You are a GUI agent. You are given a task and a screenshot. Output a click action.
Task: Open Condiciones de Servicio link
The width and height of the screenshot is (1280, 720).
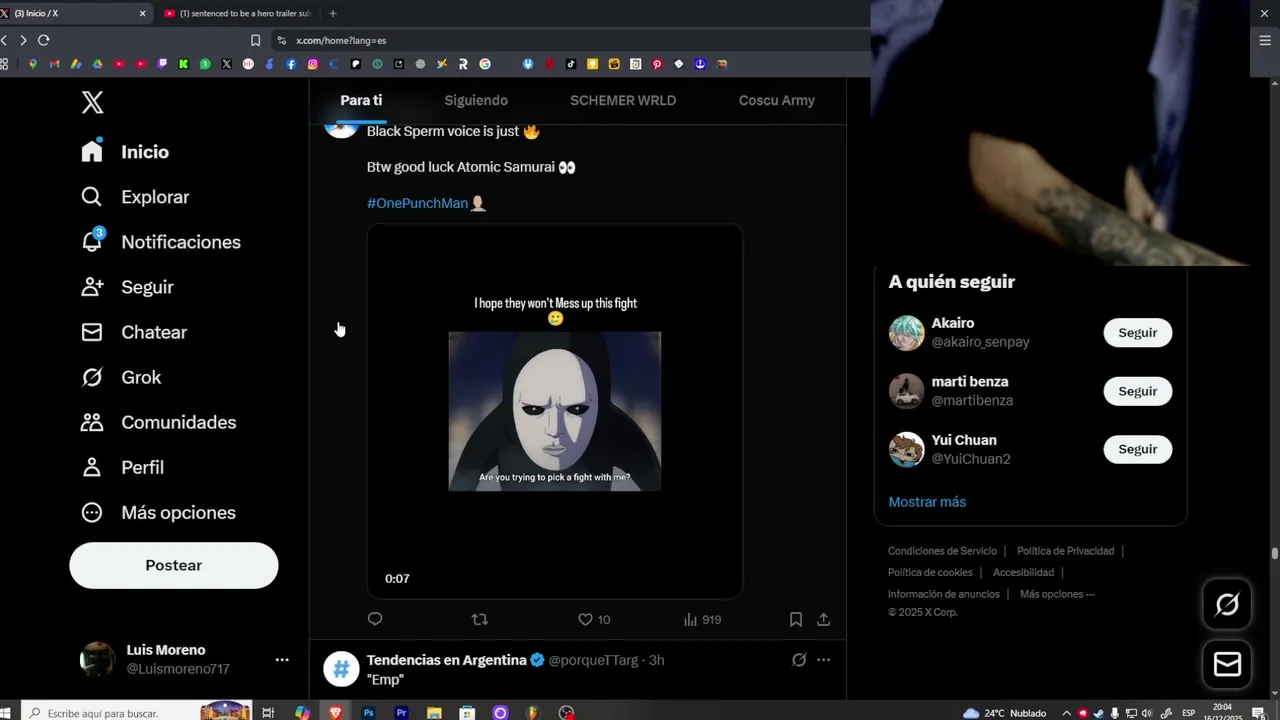point(942,551)
